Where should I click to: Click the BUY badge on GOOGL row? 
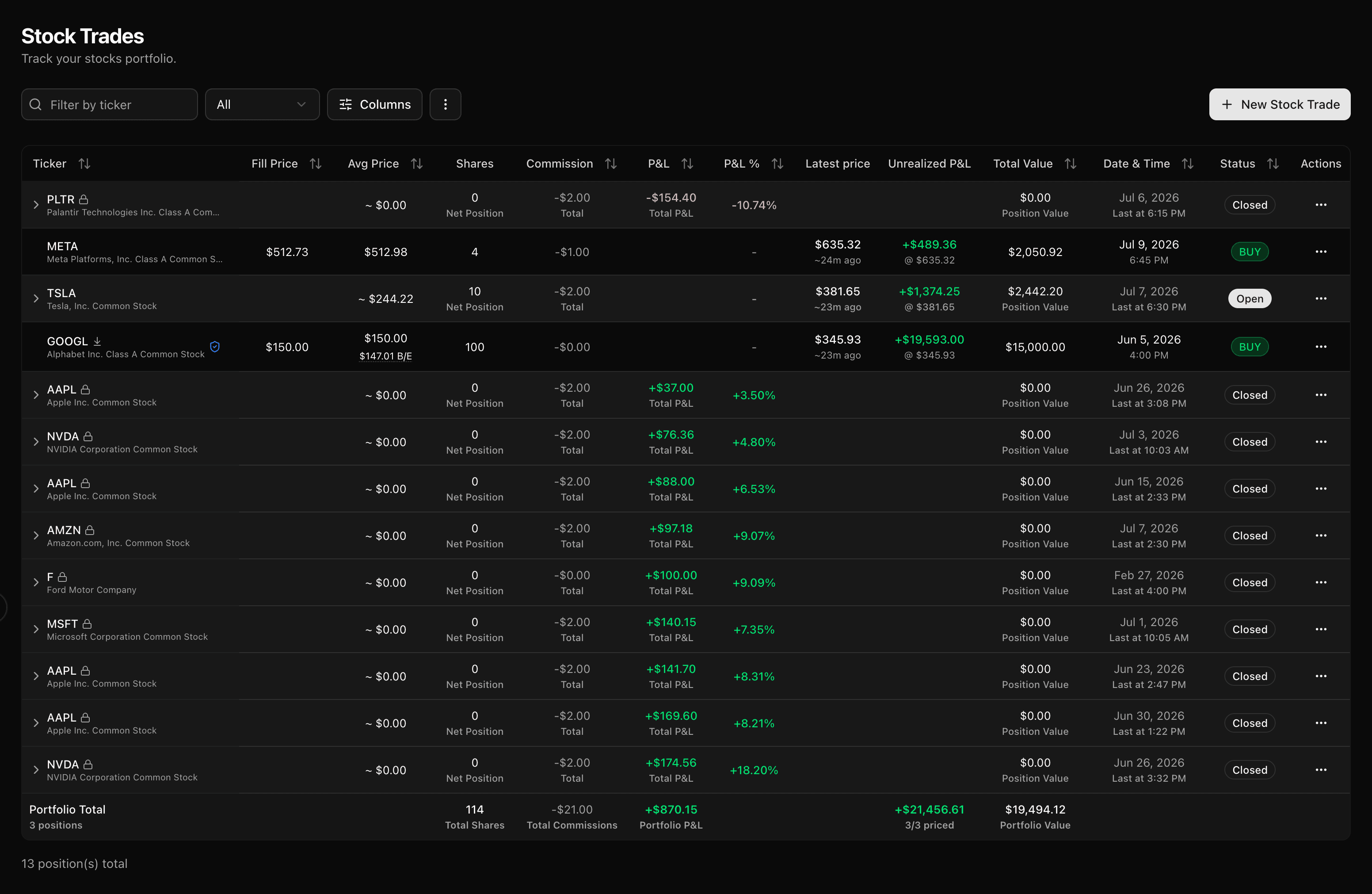1249,347
